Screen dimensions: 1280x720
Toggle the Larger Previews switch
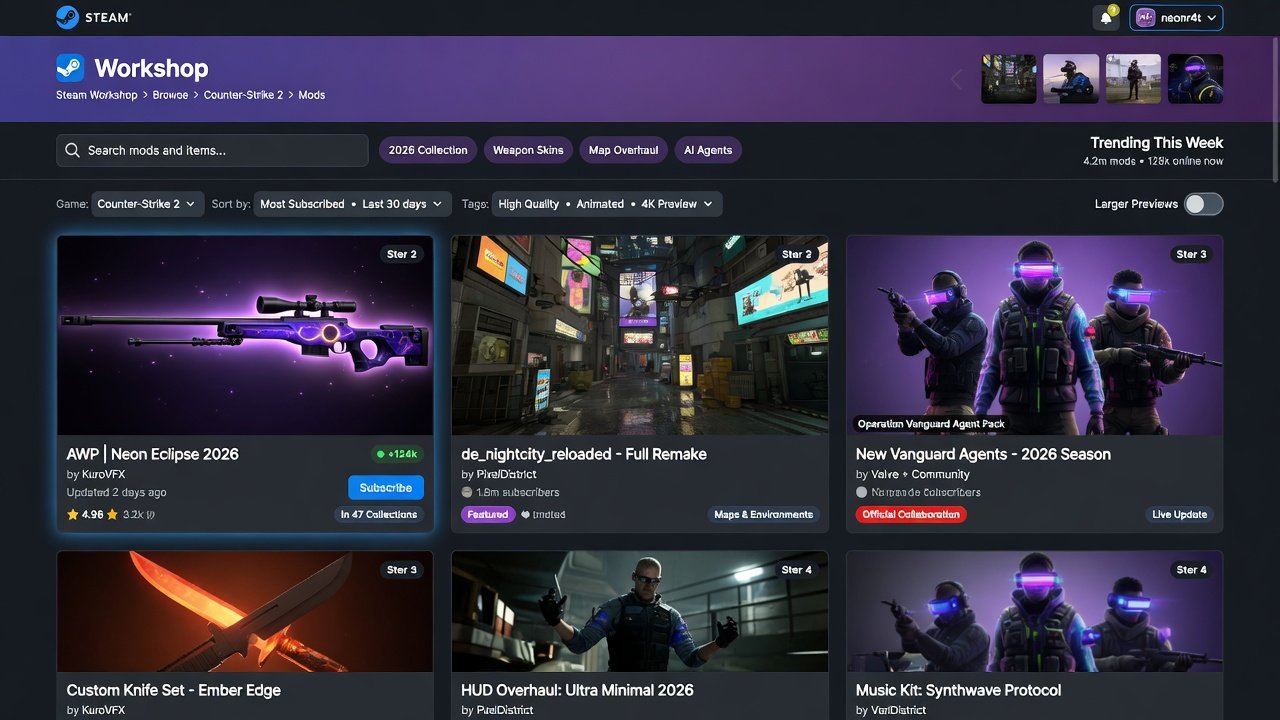1204,203
